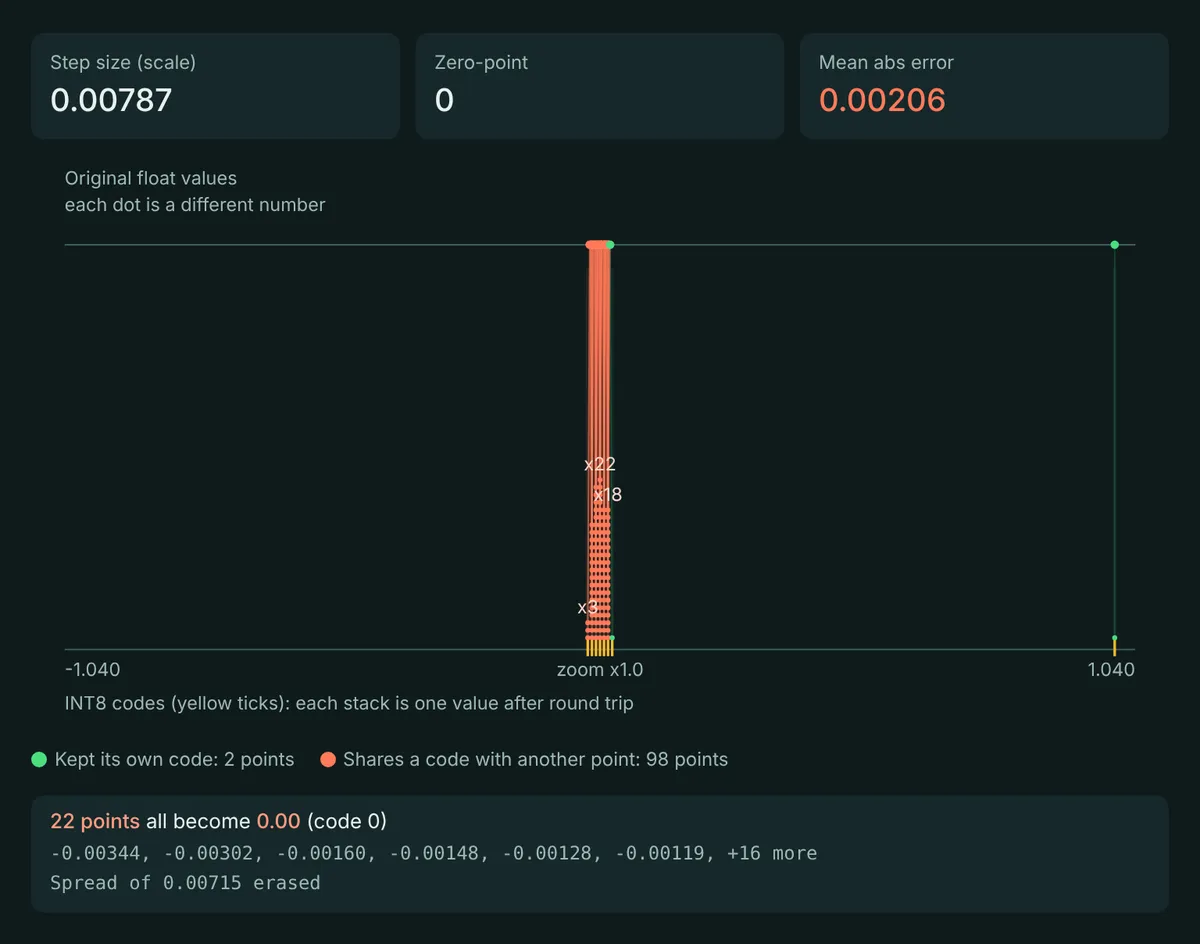Click the "zoom x1.0" label
Image resolution: width=1200 pixels, height=944 pixels.
pos(600,669)
